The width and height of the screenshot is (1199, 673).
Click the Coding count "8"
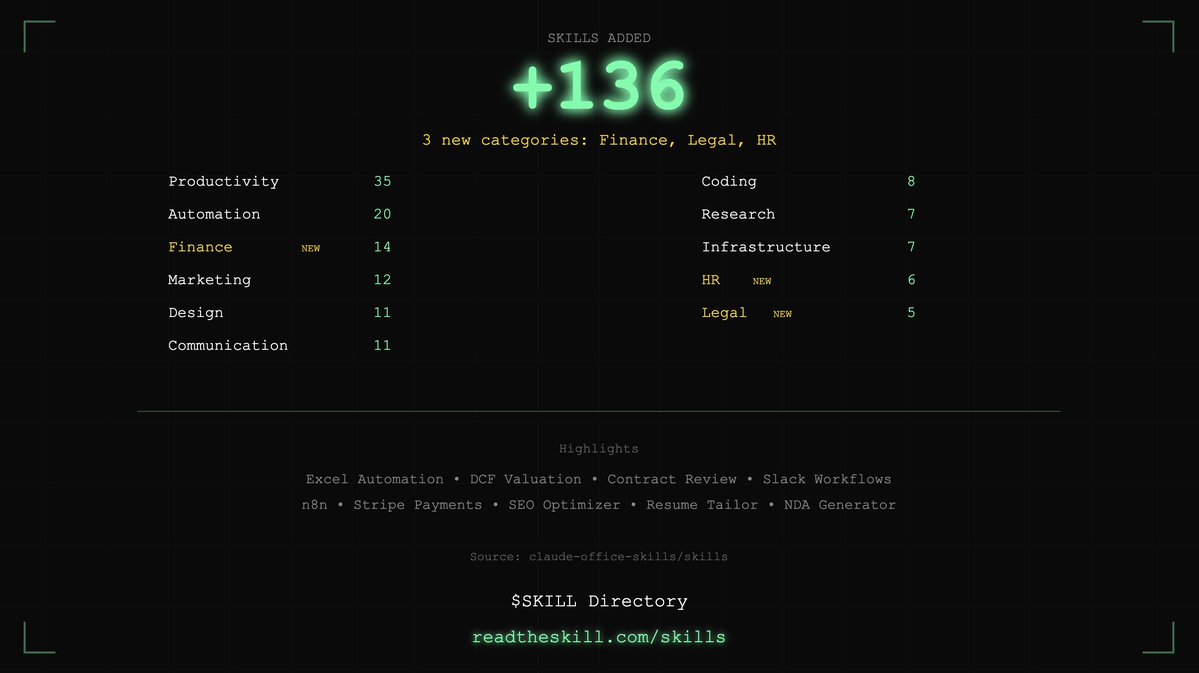911,181
